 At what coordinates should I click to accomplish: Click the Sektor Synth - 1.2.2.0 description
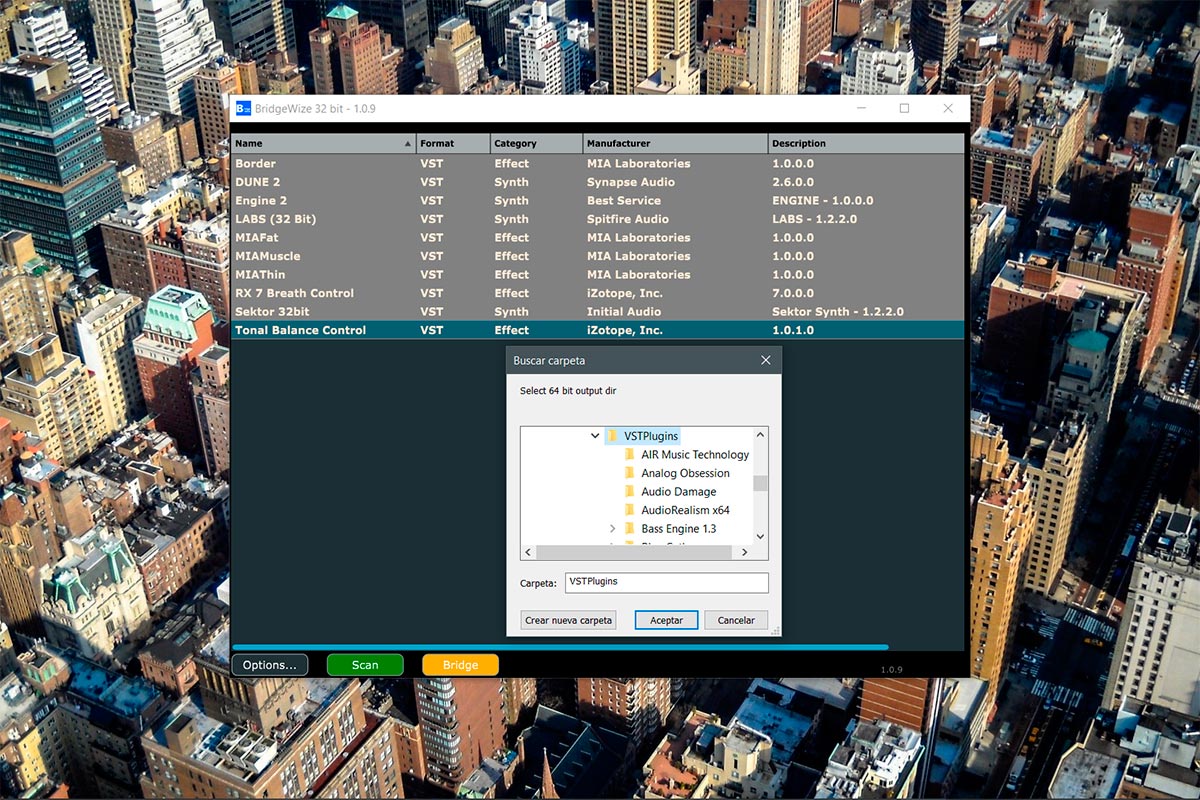[838, 312]
